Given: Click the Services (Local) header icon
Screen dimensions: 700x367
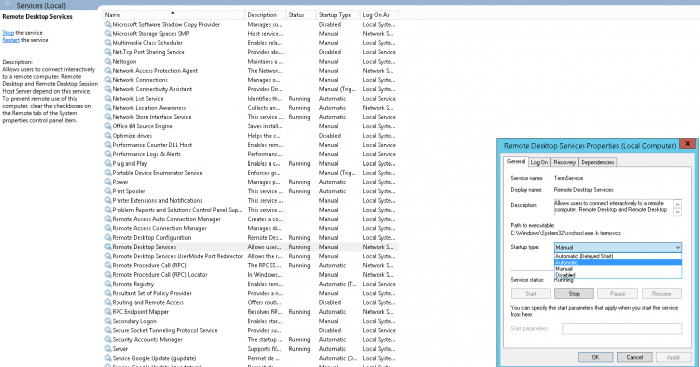Looking at the screenshot, I should [x=8, y=5].
